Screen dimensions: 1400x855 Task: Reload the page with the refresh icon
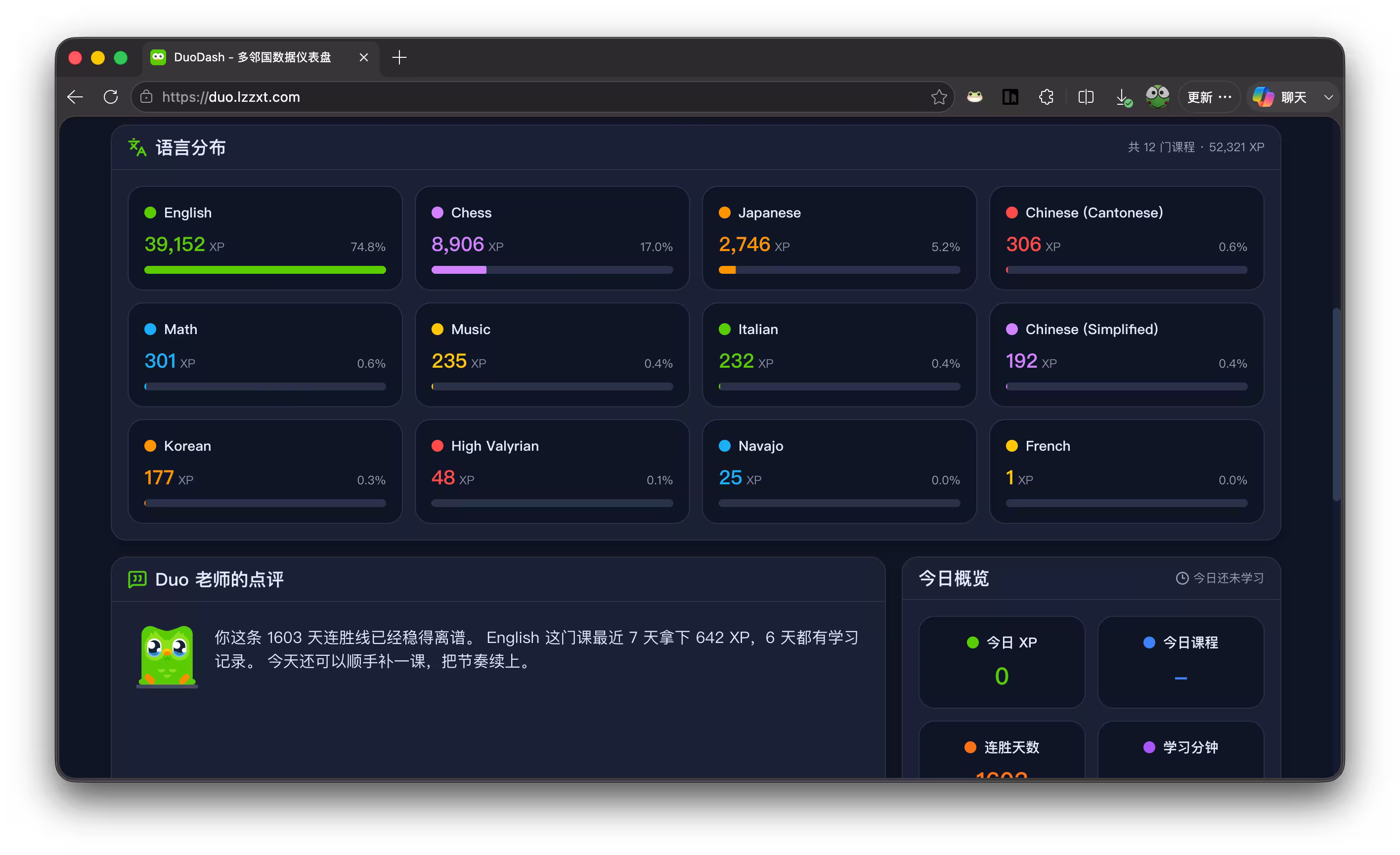pyautogui.click(x=111, y=97)
